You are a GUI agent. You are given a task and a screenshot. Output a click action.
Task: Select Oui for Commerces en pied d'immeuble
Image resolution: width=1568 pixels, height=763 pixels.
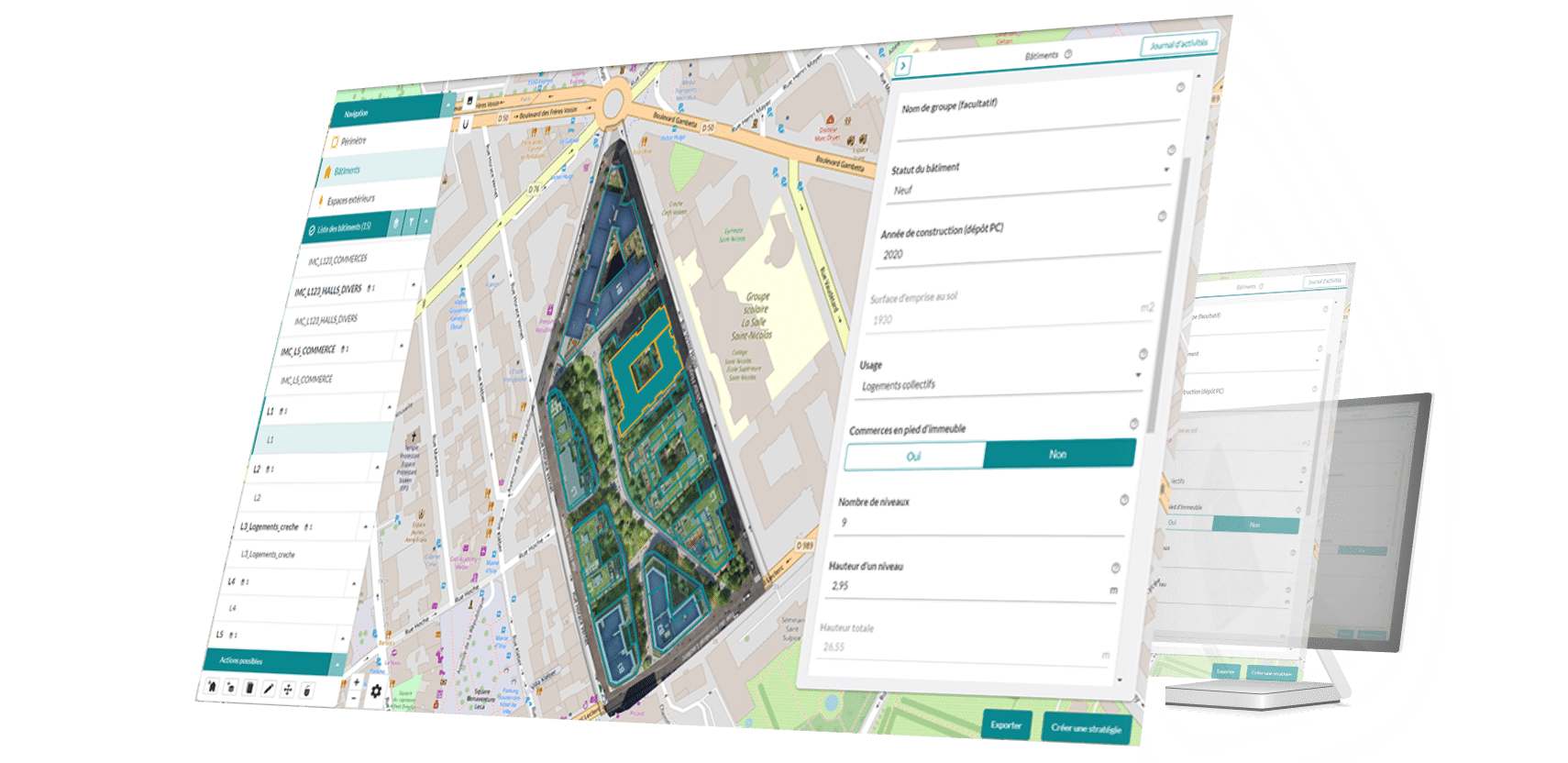914,456
